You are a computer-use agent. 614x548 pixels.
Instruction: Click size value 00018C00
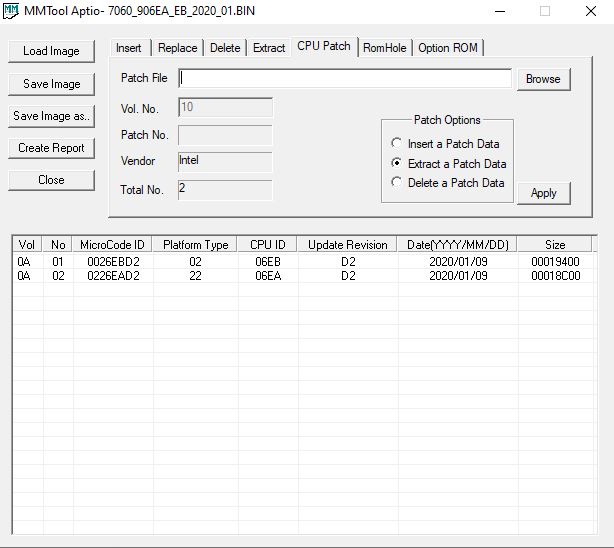(x=556, y=276)
